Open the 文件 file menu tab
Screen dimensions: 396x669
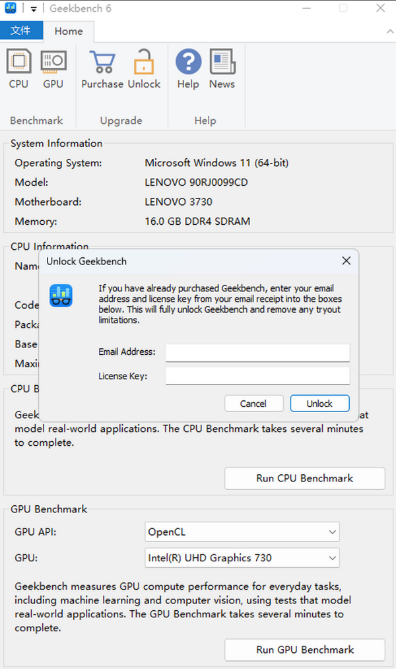click(x=21, y=31)
